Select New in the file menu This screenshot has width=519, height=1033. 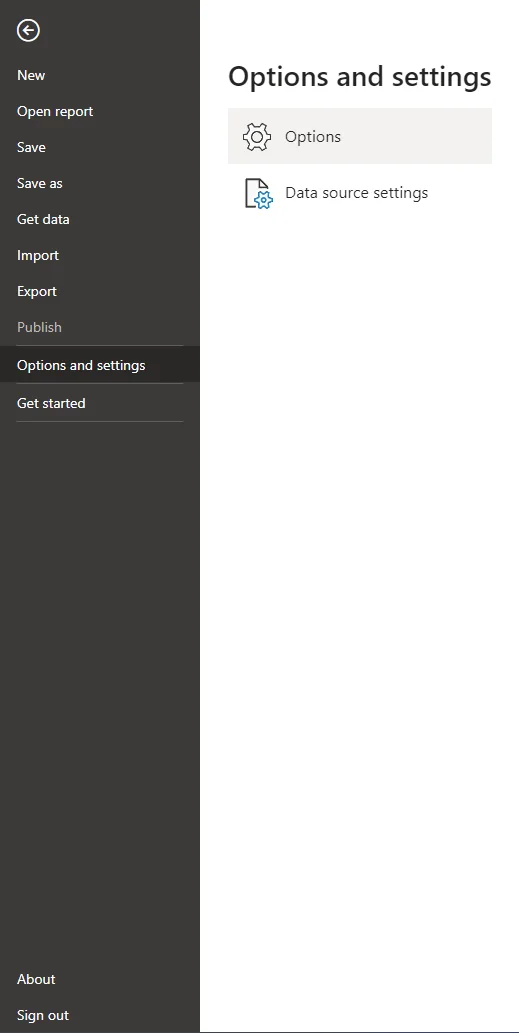(31, 75)
